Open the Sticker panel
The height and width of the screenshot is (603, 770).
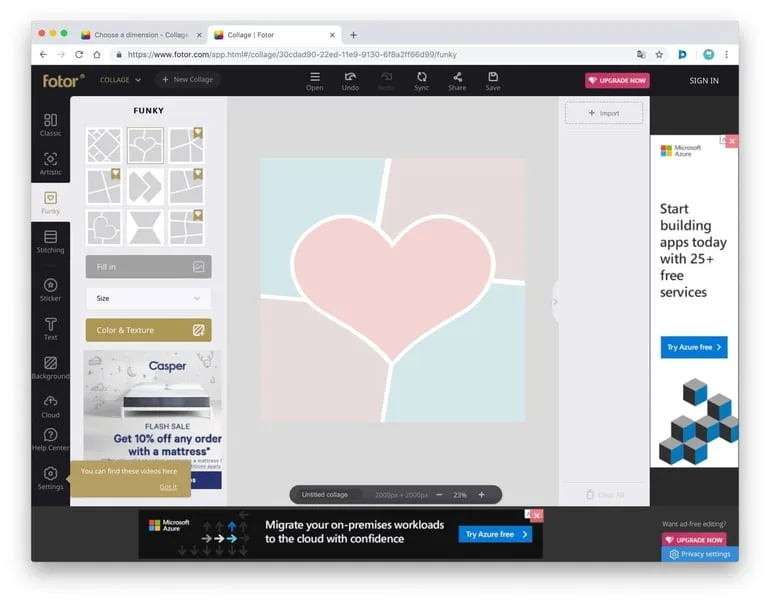pyautogui.click(x=50, y=289)
